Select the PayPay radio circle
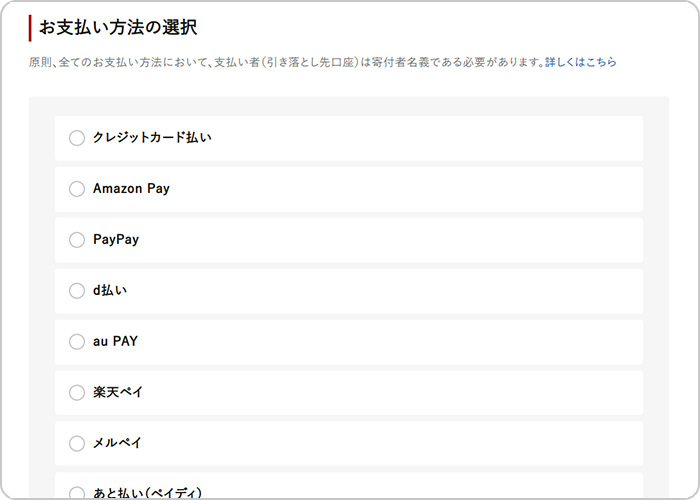Image resolution: width=700 pixels, height=500 pixels. [x=77, y=240]
